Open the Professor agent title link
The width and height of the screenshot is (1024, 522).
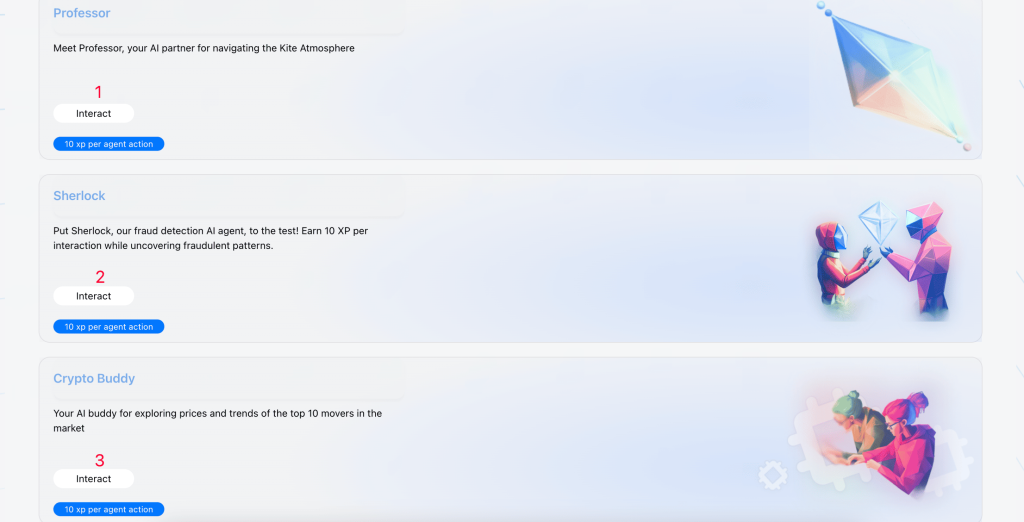click(x=82, y=13)
